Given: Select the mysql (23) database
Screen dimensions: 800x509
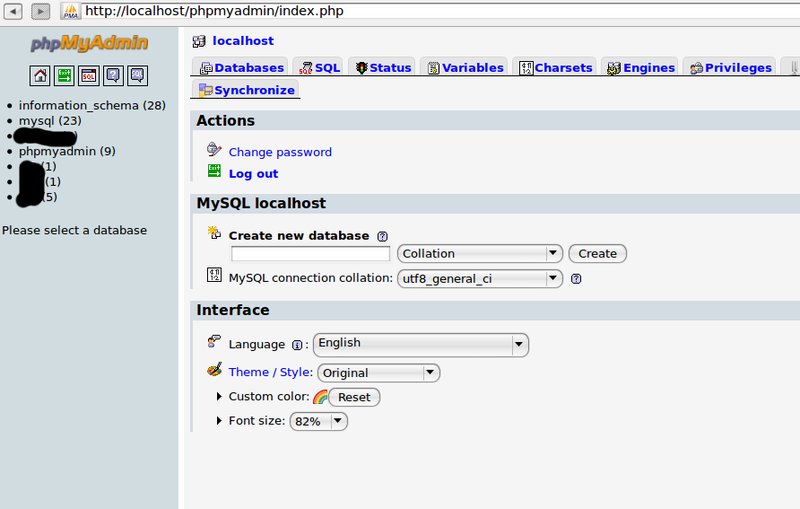Looking at the screenshot, I should coord(50,121).
